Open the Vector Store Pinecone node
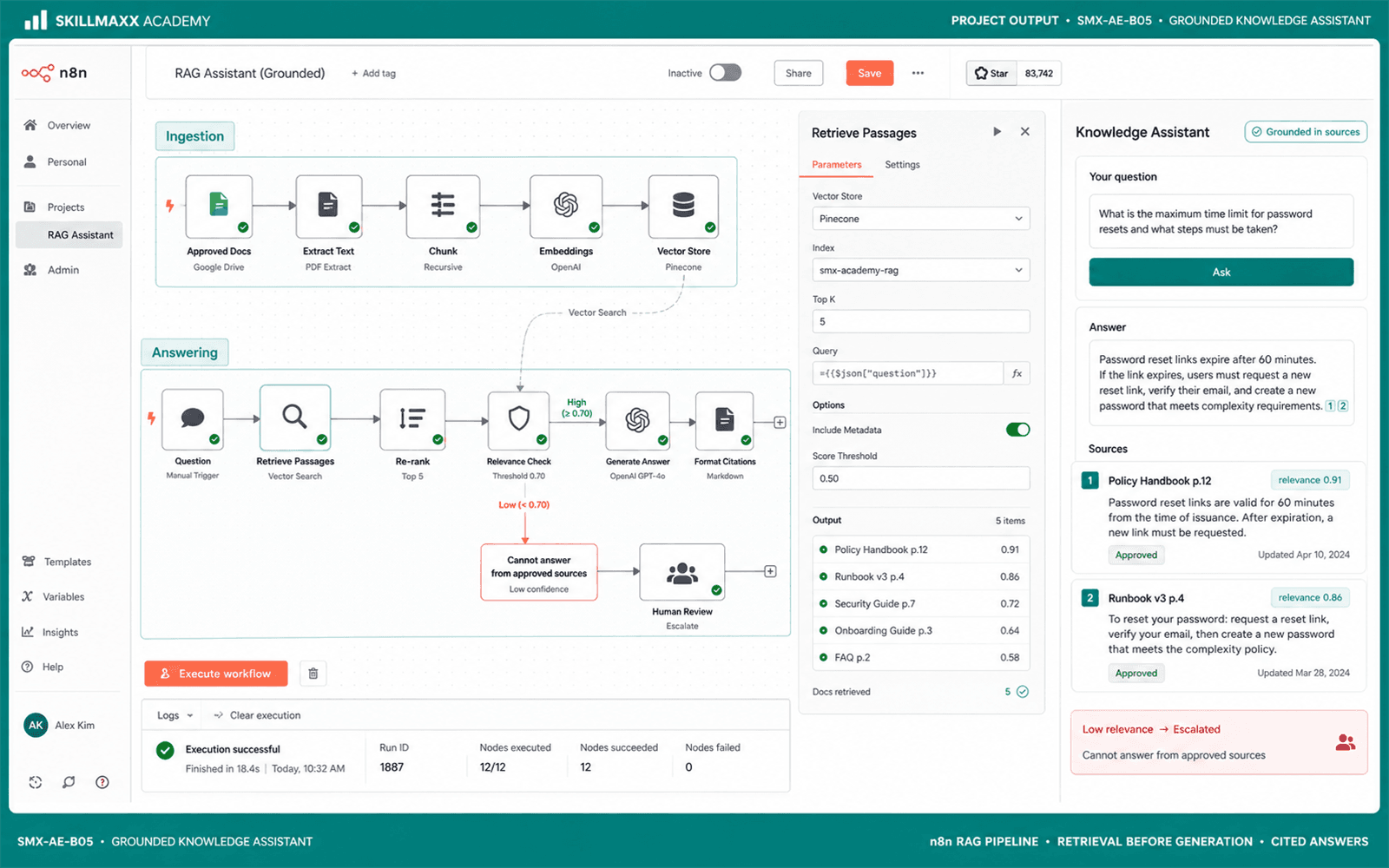Viewport: 1389px width, 868px height. point(683,207)
